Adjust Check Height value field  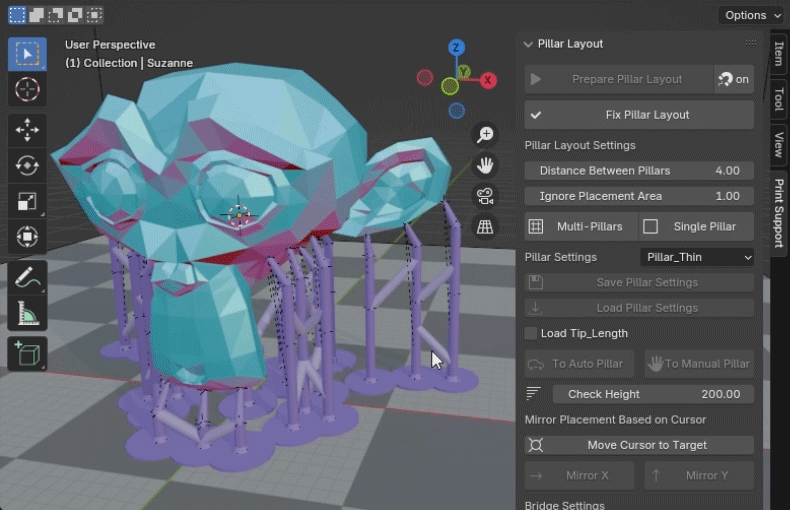(653, 394)
